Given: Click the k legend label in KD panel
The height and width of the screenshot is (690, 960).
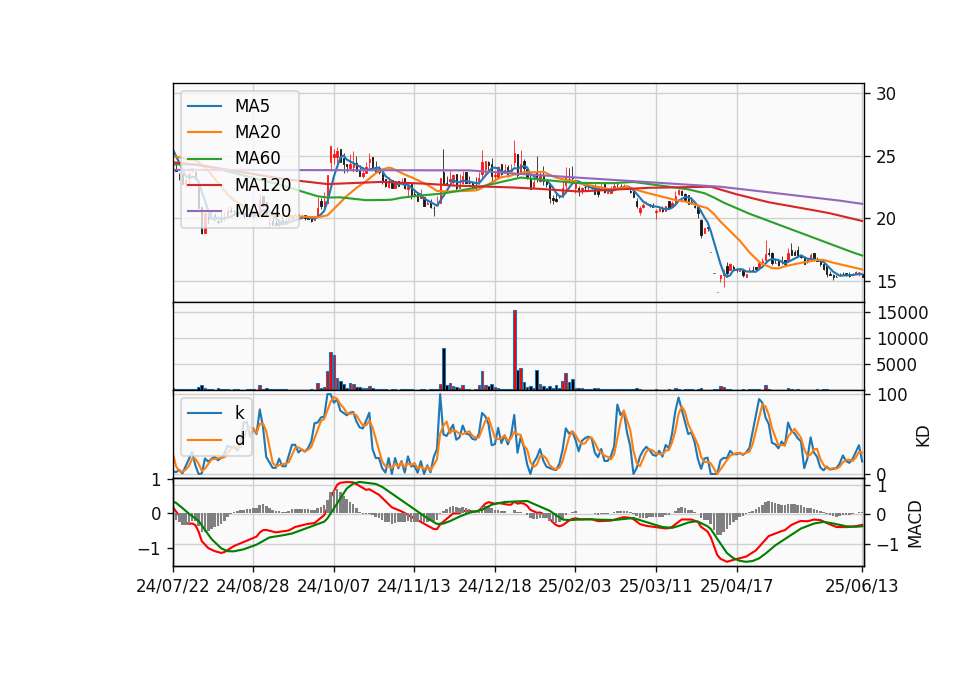Looking at the screenshot, I should point(239,413).
